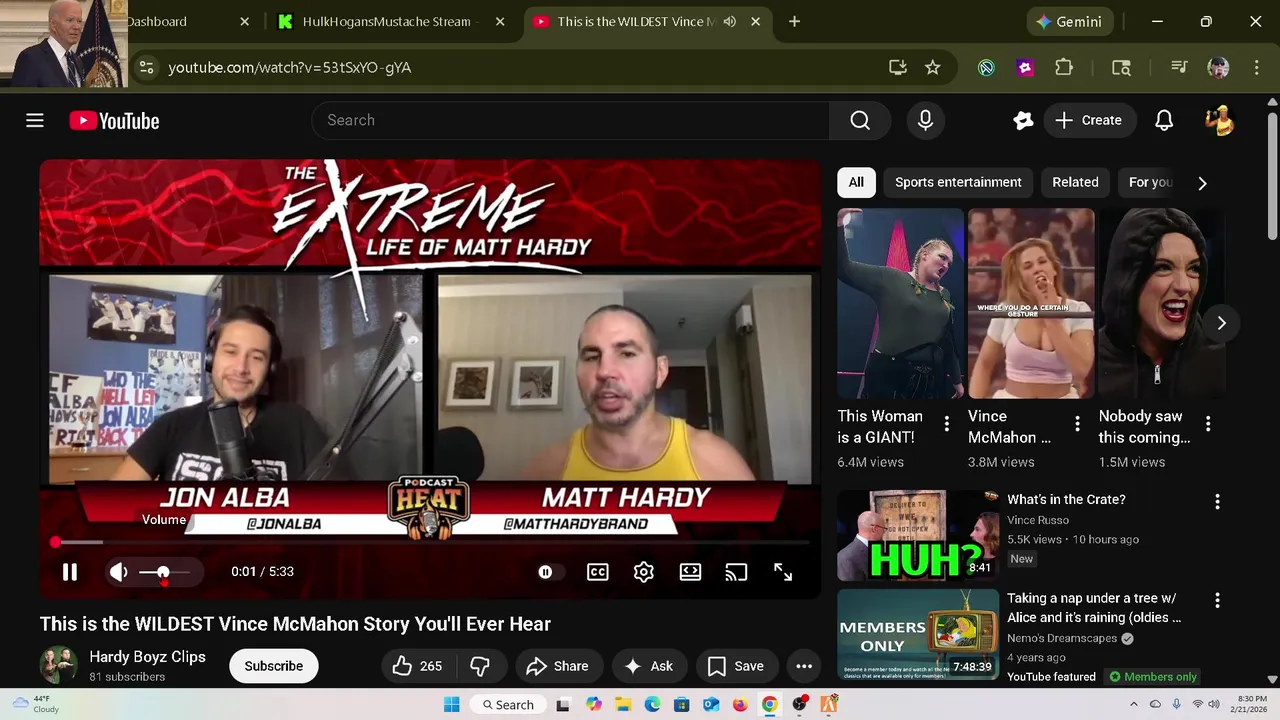Install app using the address bar icon
1280x720 pixels.
[898, 67]
